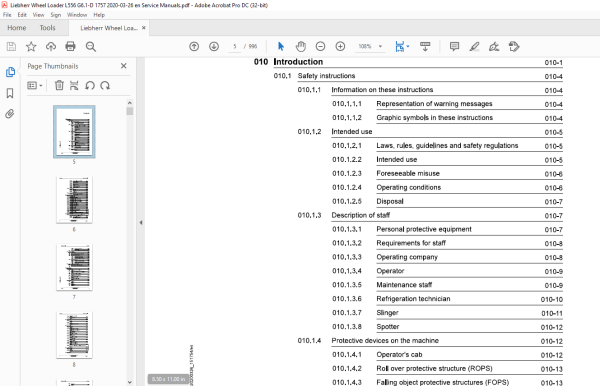Viewport: 600px width, 386px height.
Task: Click the Save file icon
Action: 11,47
